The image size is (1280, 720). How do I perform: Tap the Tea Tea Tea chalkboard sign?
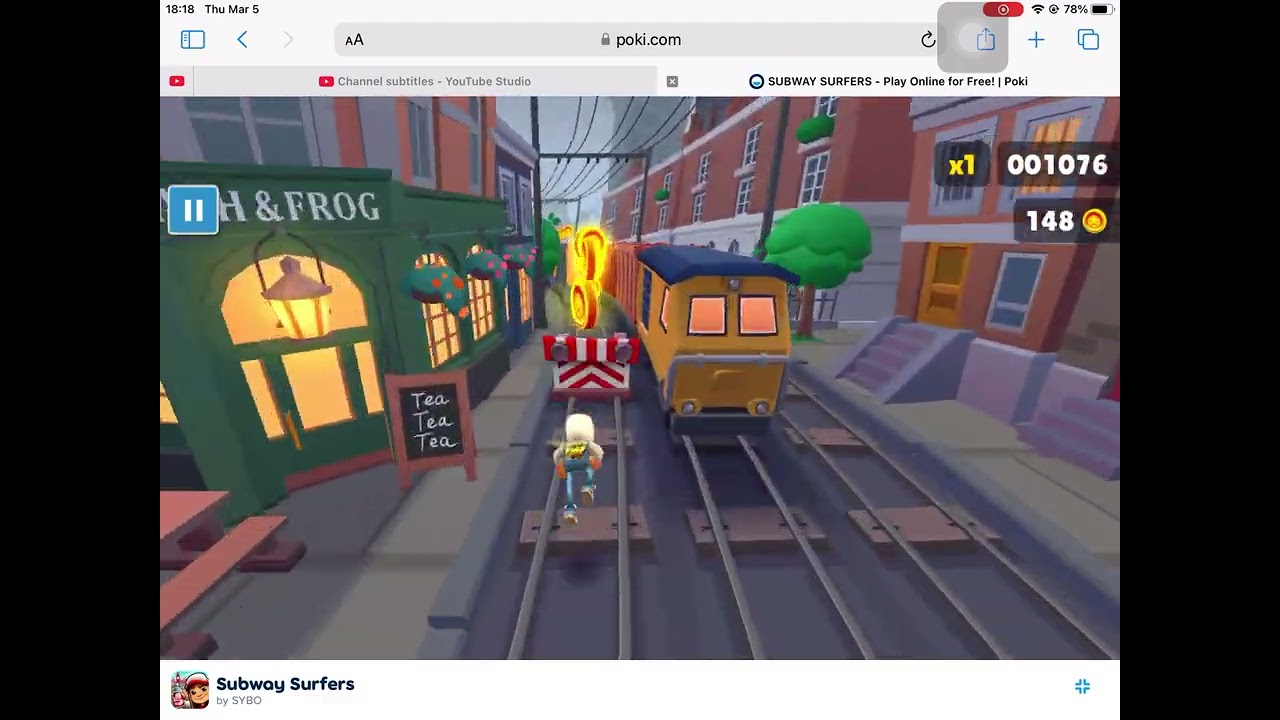tap(432, 425)
